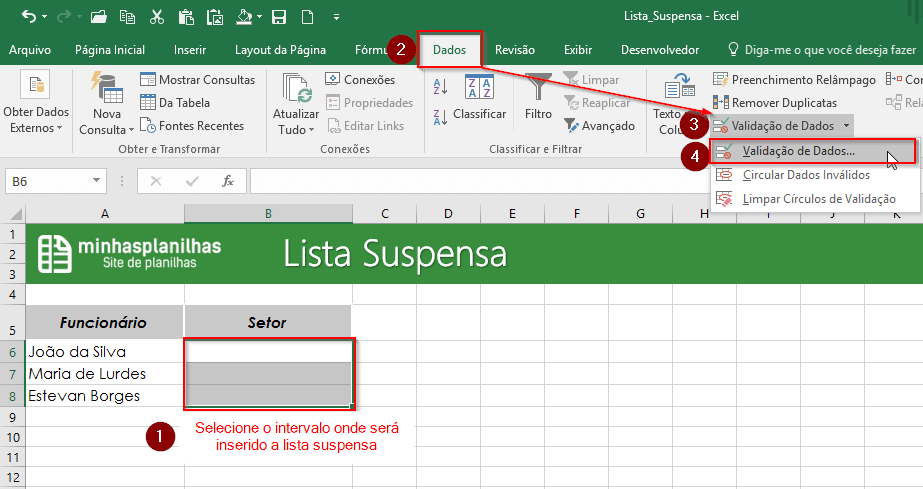This screenshot has width=923, height=489.
Task: Open the Arquivo tab
Action: 30,50
